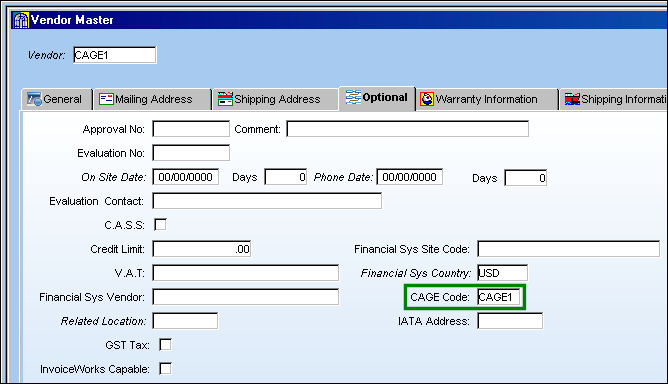668x384 pixels.
Task: Click the On Site Date label
Action: (113, 177)
